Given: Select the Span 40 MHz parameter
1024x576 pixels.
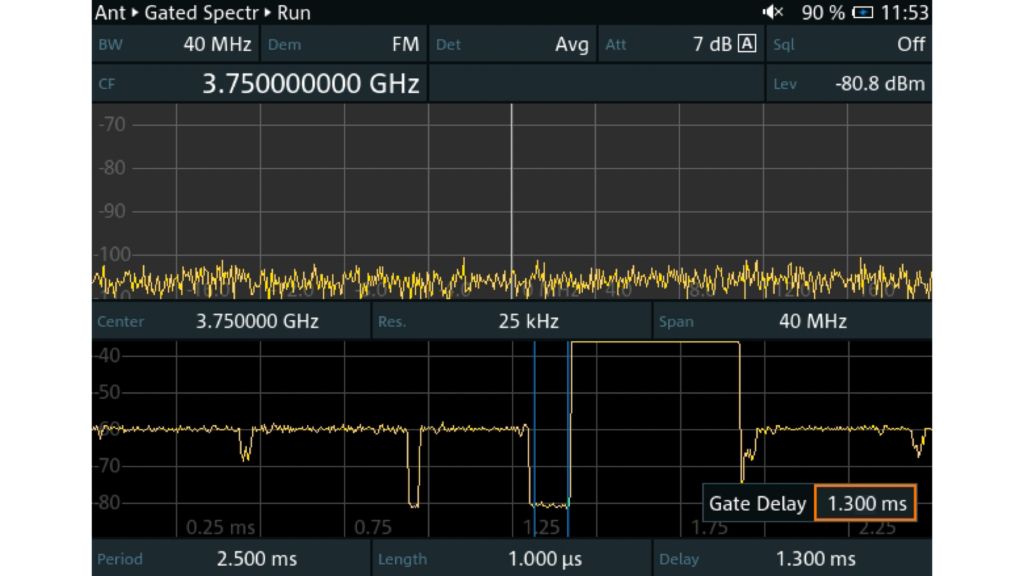Looking at the screenshot, I should point(792,321).
